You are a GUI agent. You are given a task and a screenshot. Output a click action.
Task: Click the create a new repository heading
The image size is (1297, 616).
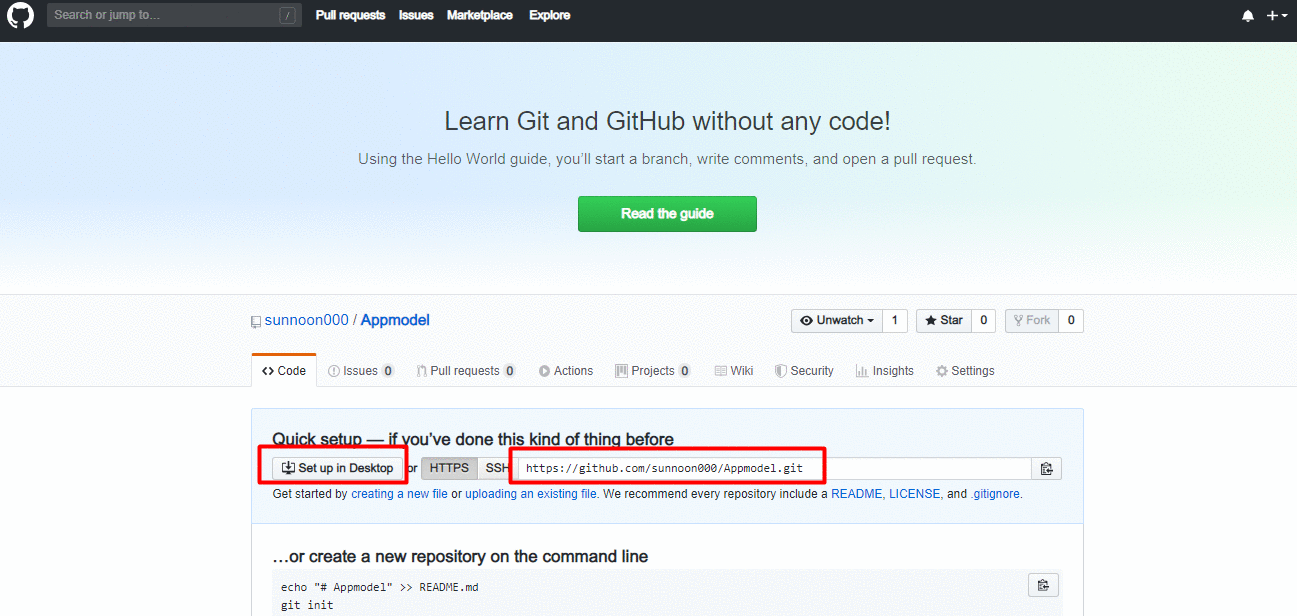point(460,556)
